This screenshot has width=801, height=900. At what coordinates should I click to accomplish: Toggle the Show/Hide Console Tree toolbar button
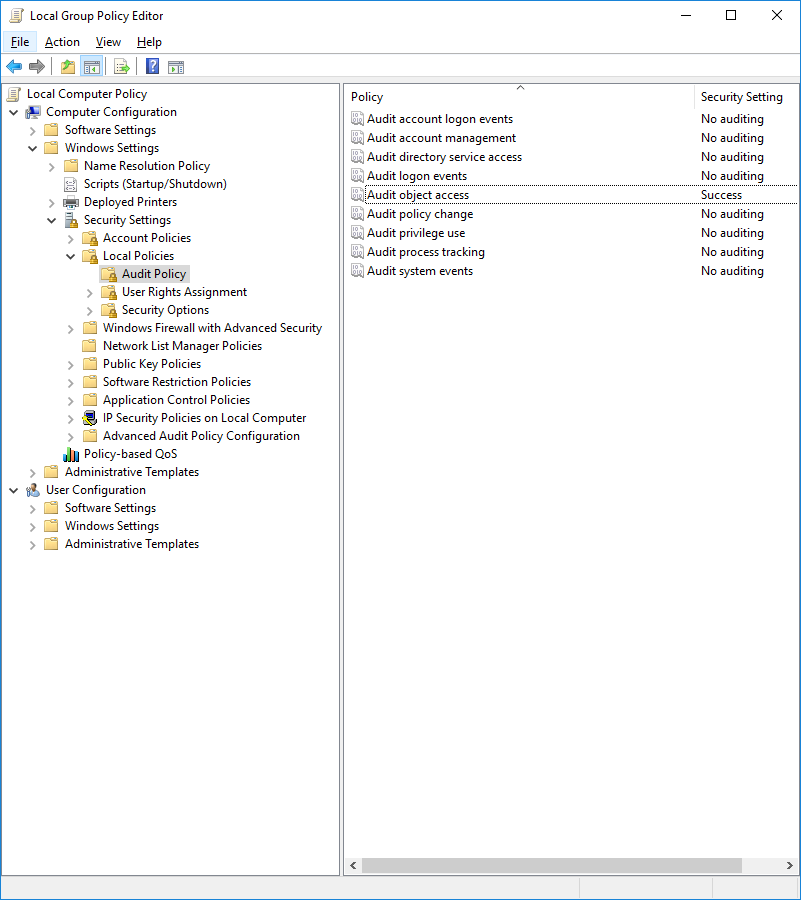91,67
